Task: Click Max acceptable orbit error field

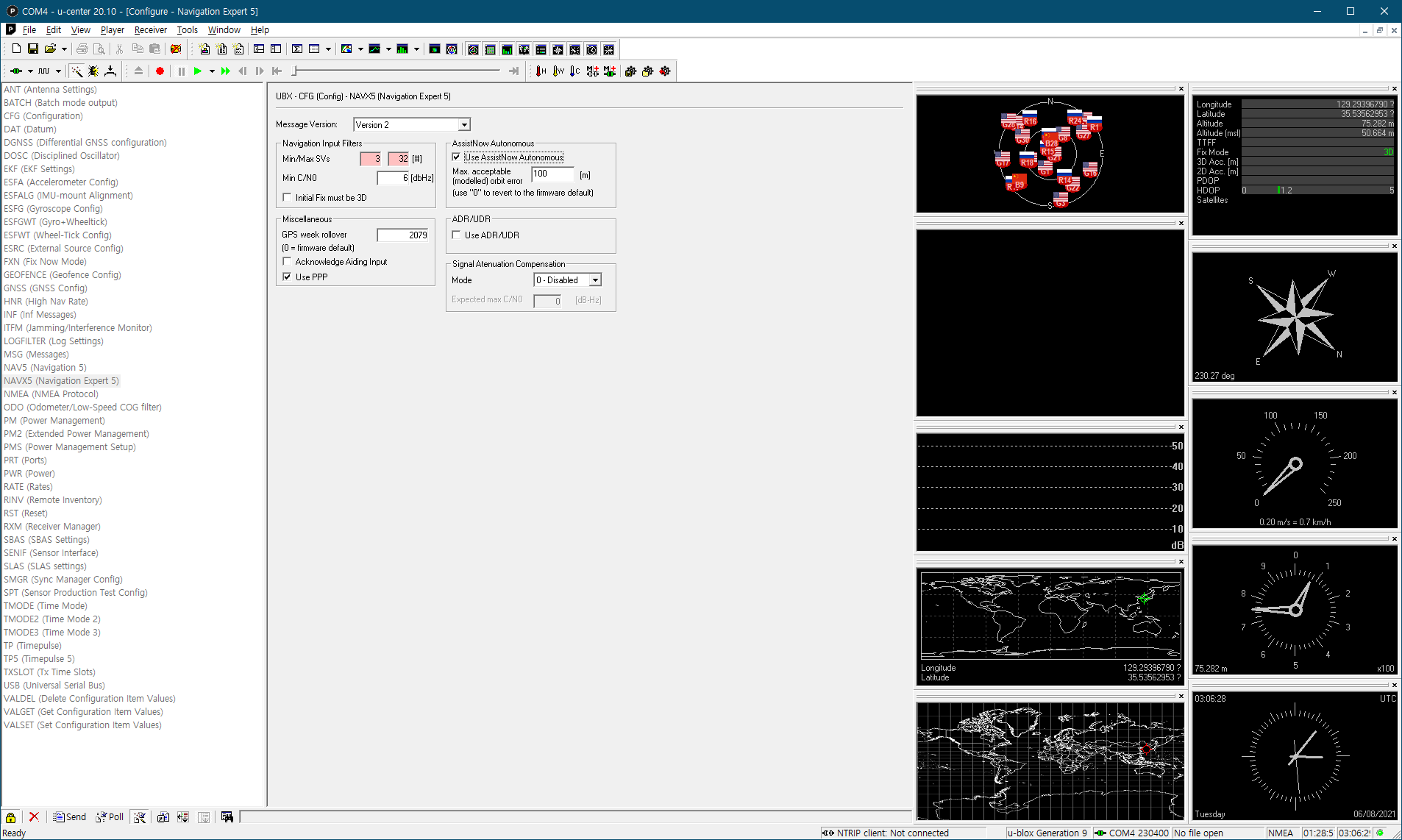Action: 553,174
